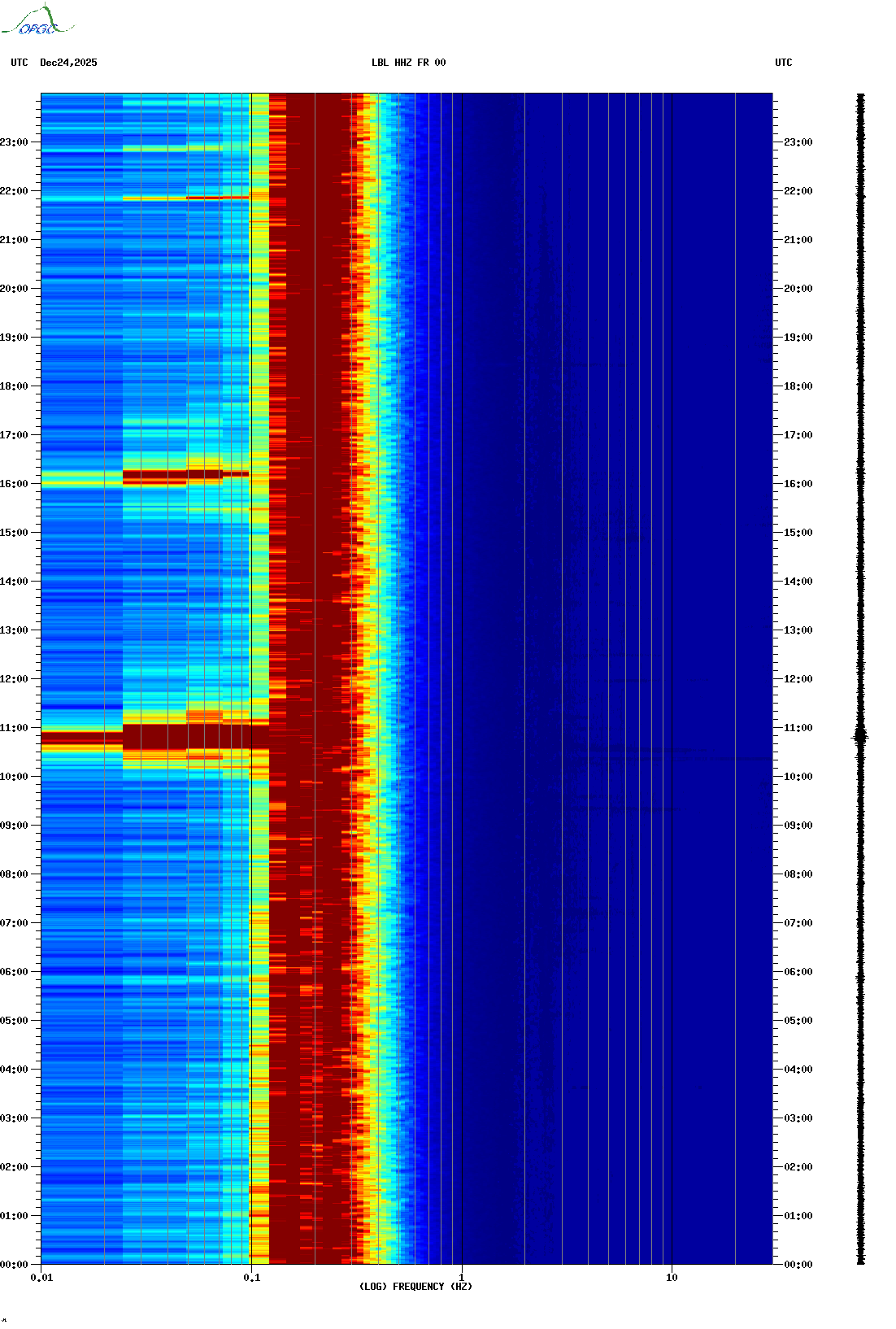This screenshot has width=896, height=1329.
Task: Select the 23:00 tick on left time axis
Action: (15, 142)
